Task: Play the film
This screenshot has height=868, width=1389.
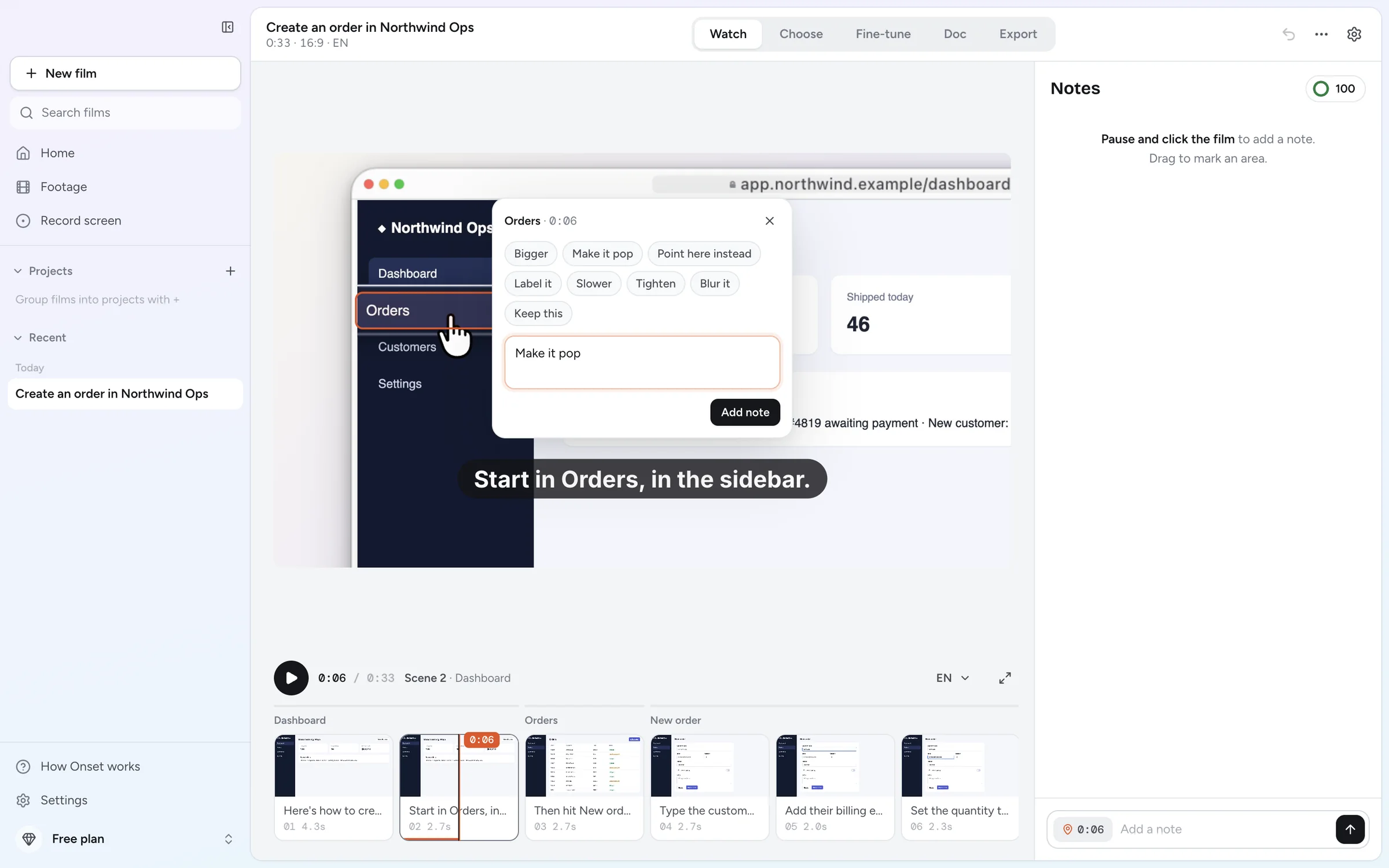Action: [291, 678]
